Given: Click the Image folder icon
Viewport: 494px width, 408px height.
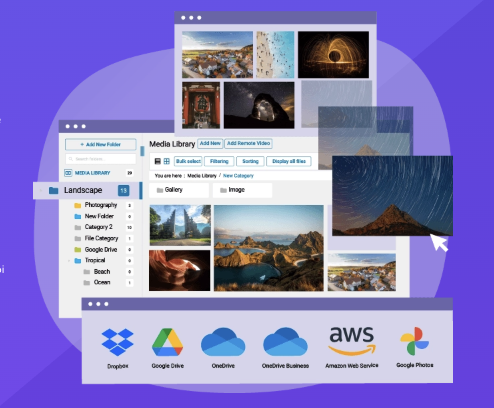Looking at the screenshot, I should (x=223, y=190).
